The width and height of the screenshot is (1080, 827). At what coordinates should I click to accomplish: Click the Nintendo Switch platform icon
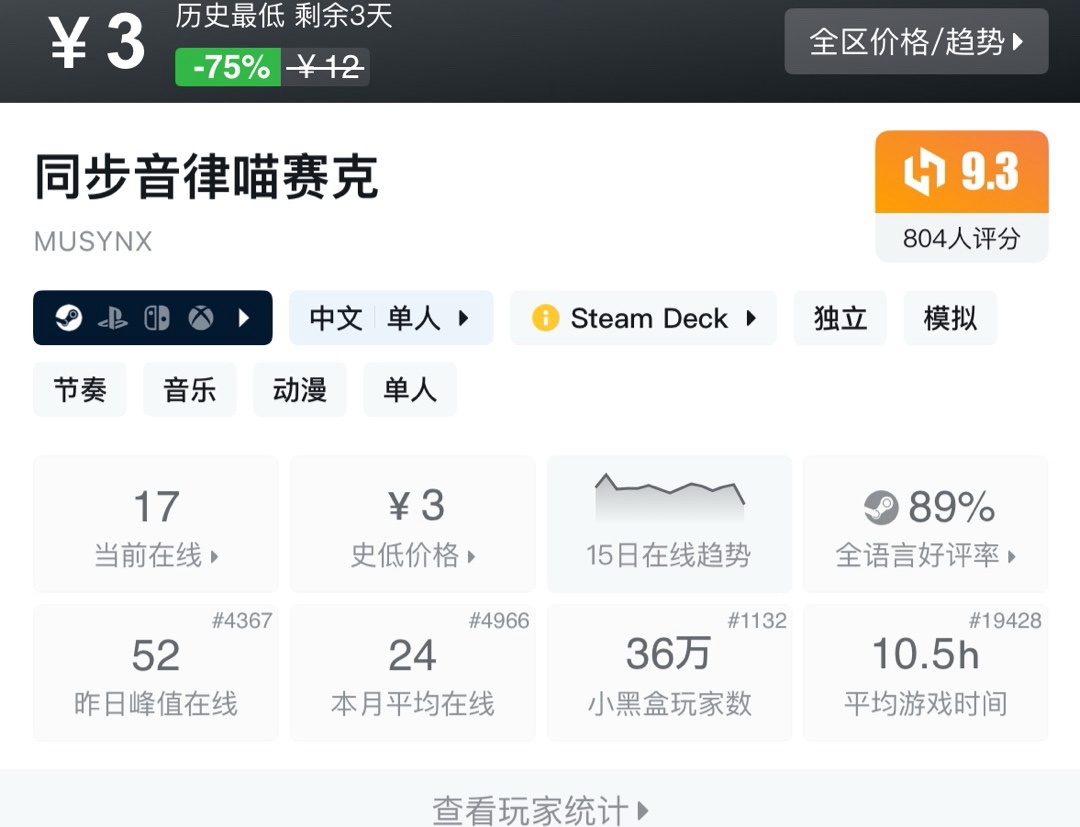(x=156, y=318)
